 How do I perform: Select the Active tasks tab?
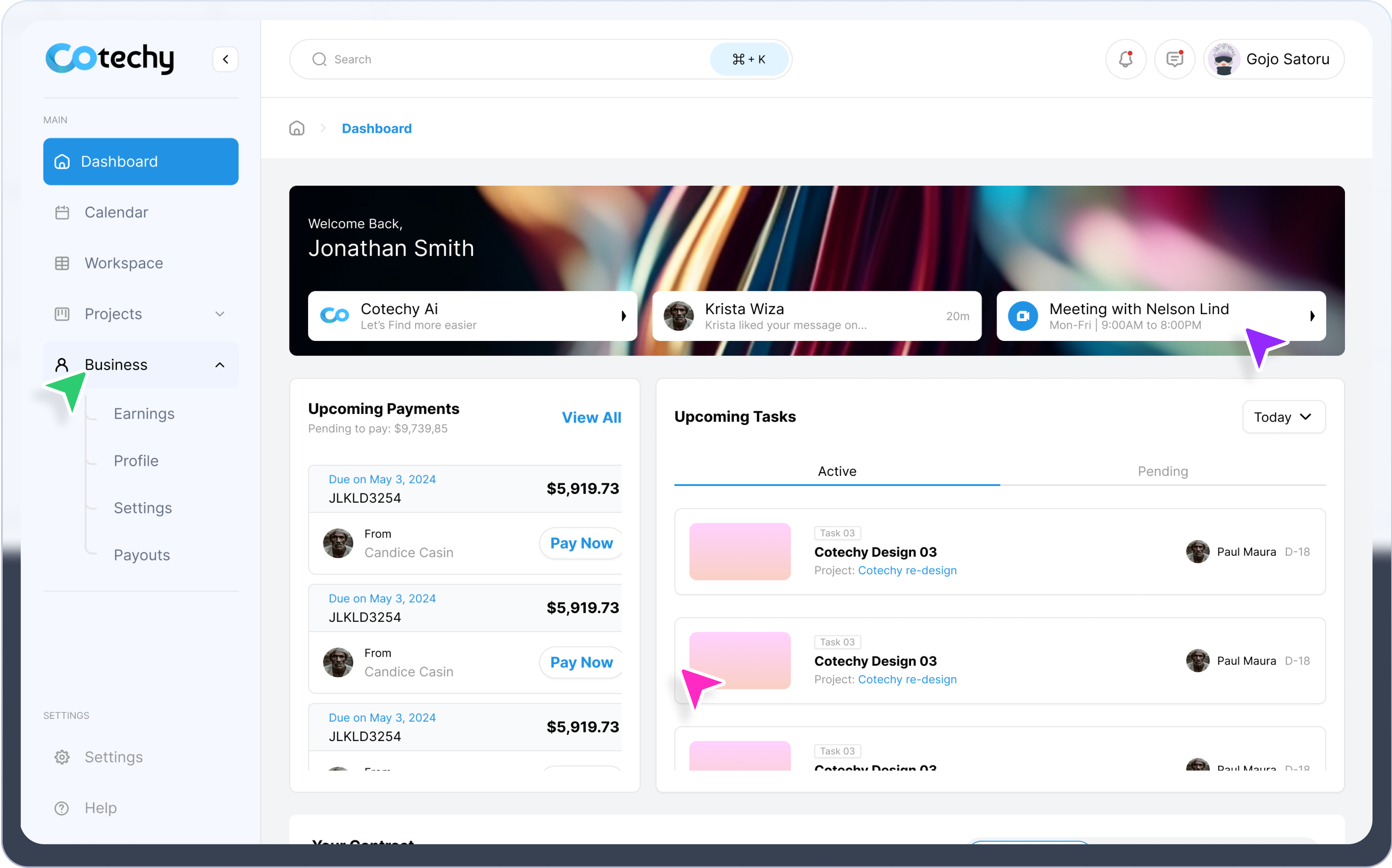[837, 471]
